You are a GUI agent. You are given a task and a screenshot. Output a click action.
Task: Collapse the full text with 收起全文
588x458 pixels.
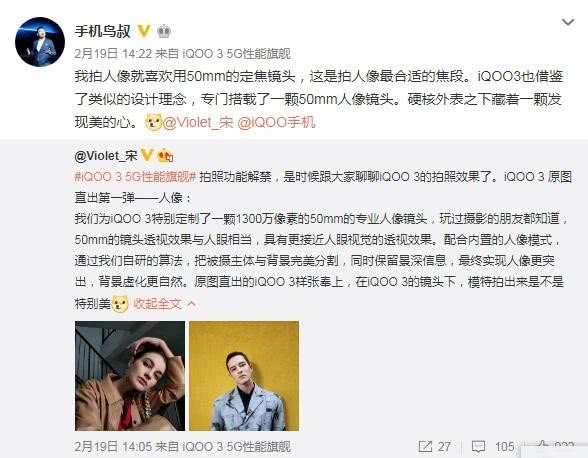pos(158,303)
